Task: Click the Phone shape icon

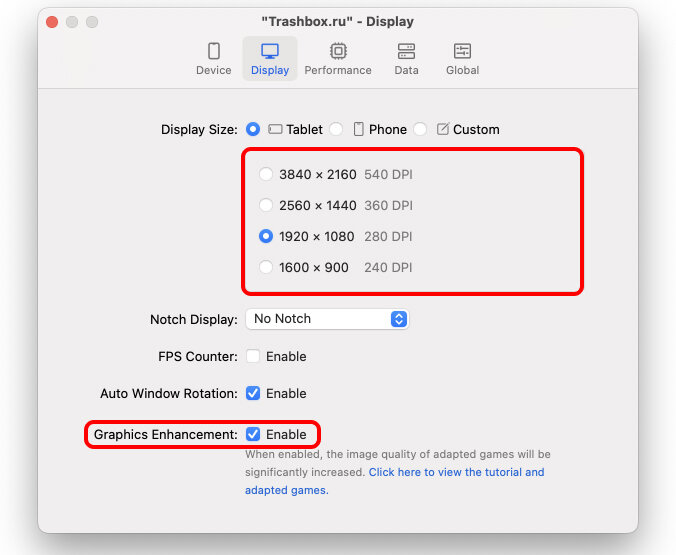Action: point(358,129)
